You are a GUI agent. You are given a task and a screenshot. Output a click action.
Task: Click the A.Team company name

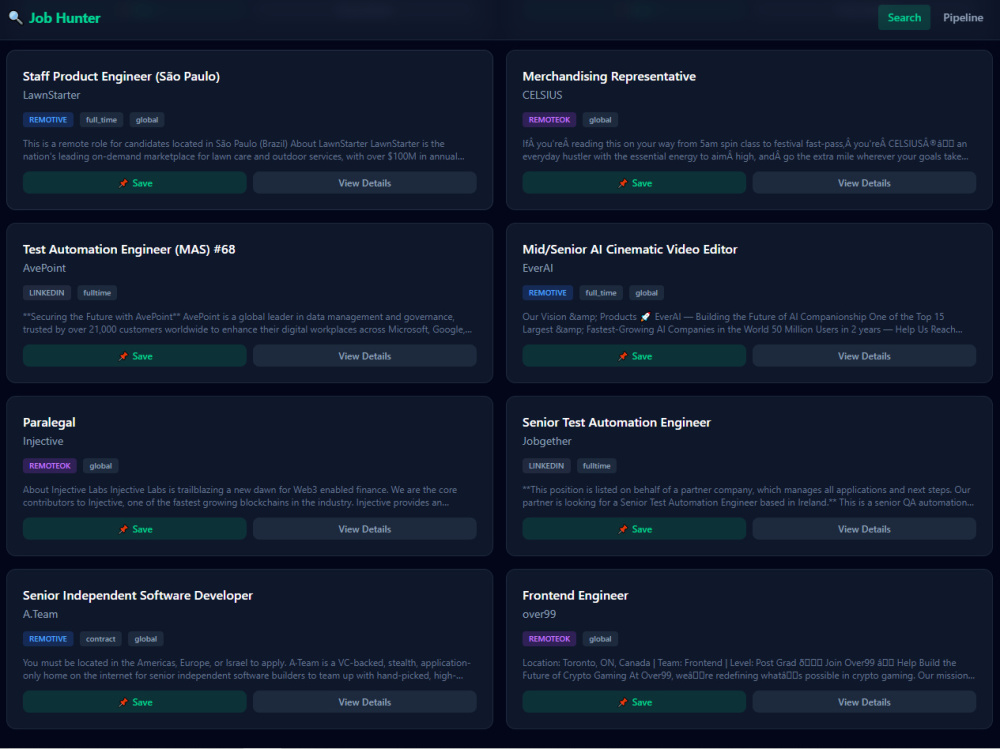tap(40, 614)
